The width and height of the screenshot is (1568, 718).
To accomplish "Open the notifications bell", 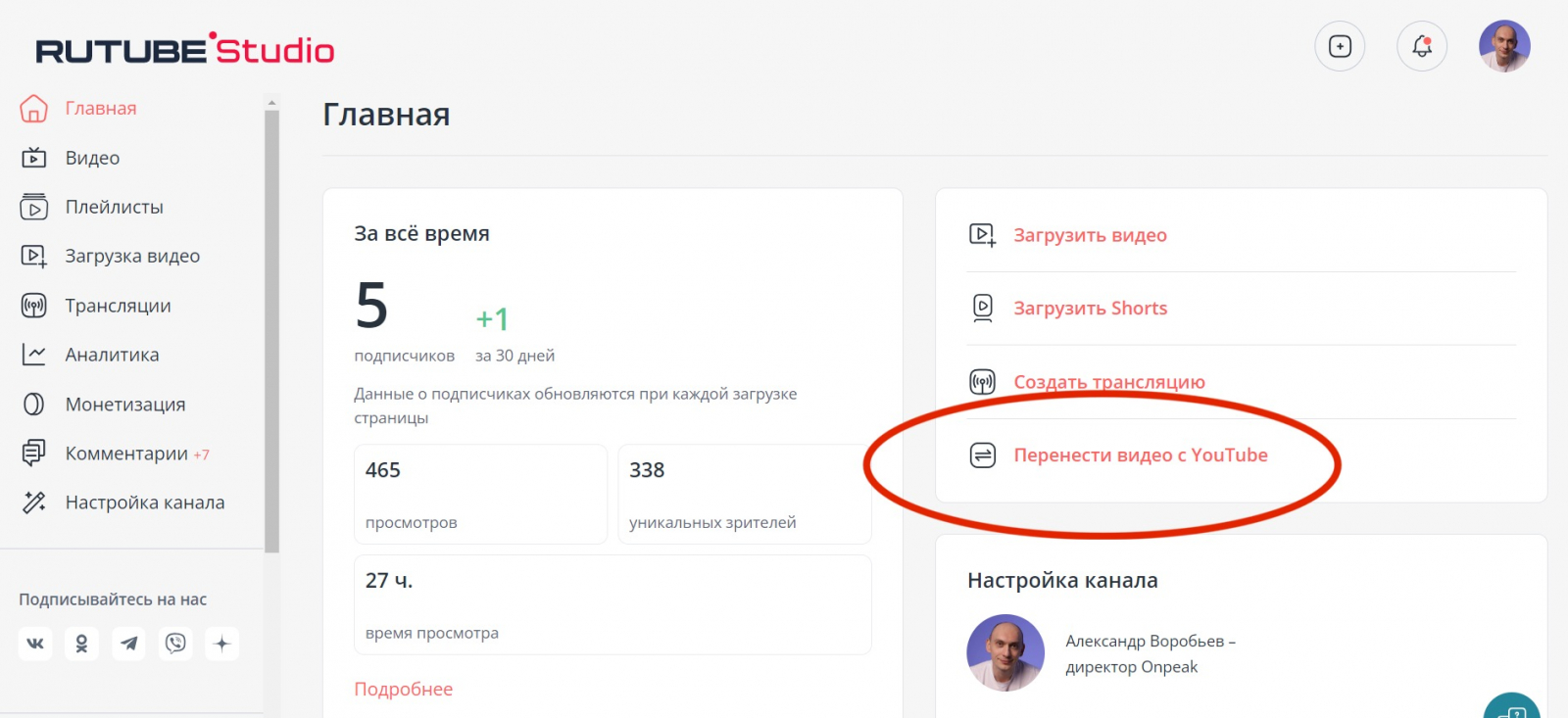I will coord(1422,46).
